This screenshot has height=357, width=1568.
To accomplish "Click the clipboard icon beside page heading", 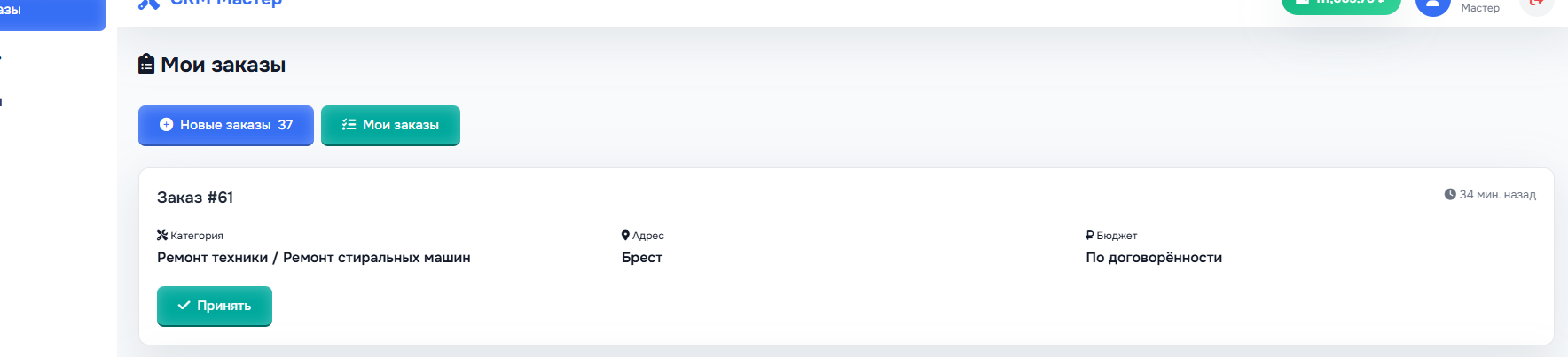I will 146,65.
